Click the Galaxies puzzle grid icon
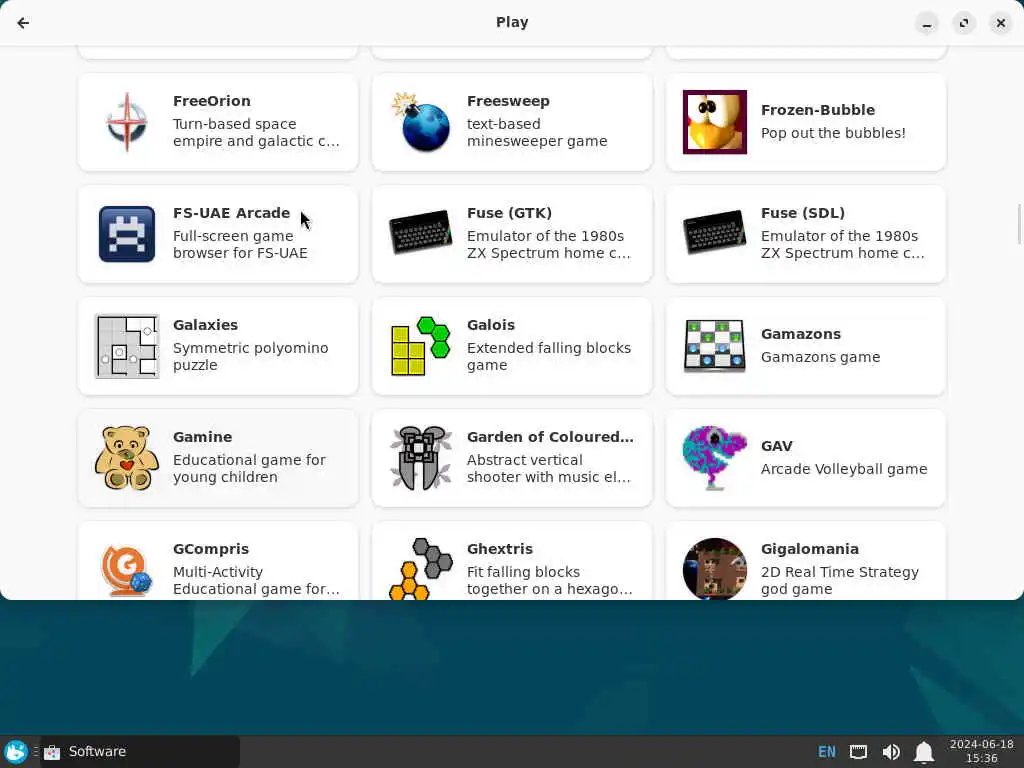This screenshot has width=1024, height=768. click(127, 346)
